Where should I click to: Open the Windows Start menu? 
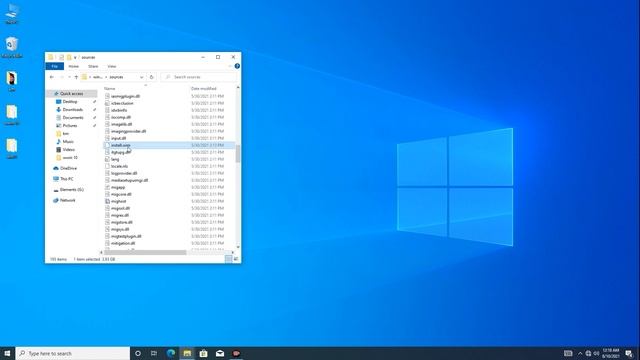coord(7,353)
